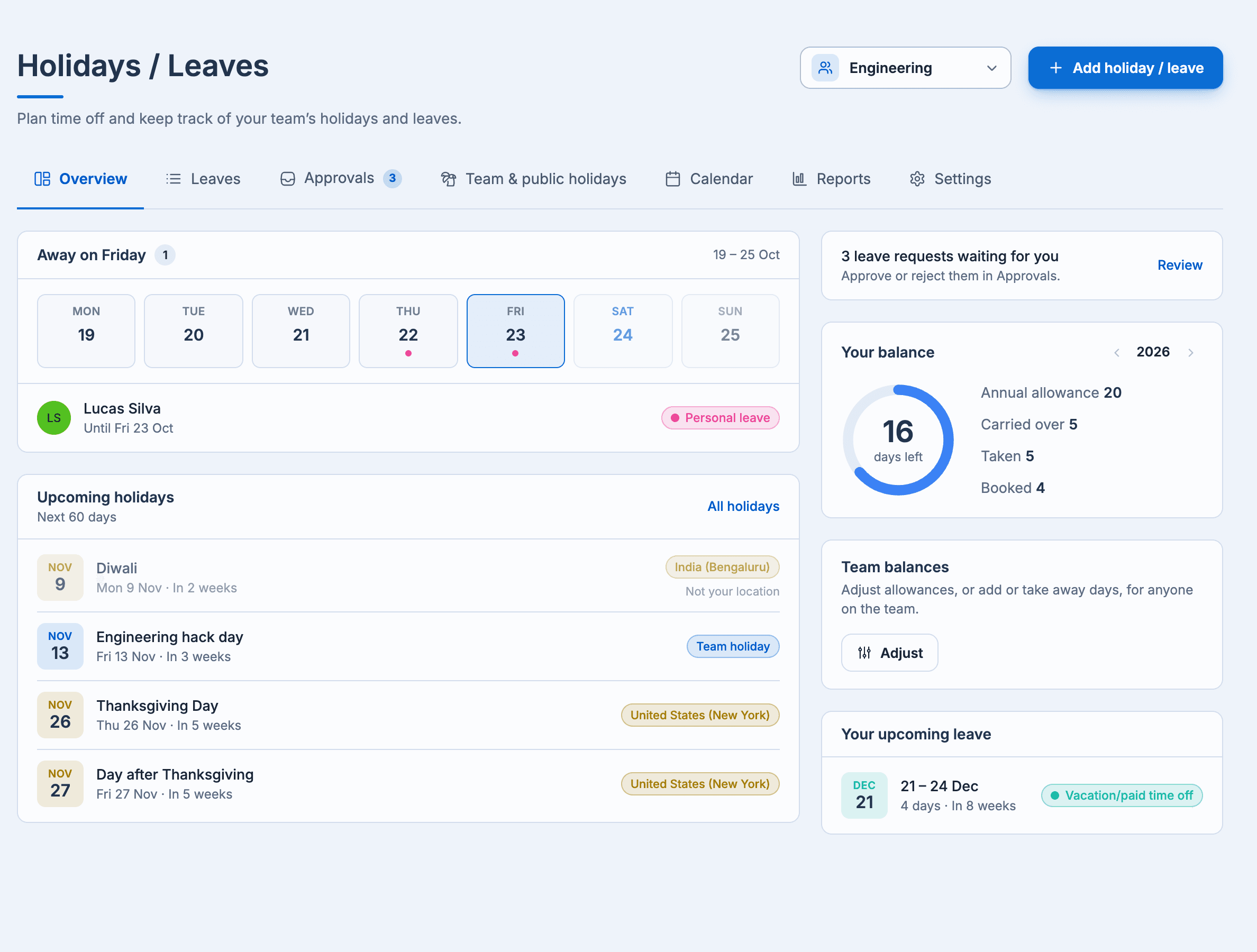Click the Team holiday blue tag

(x=733, y=646)
